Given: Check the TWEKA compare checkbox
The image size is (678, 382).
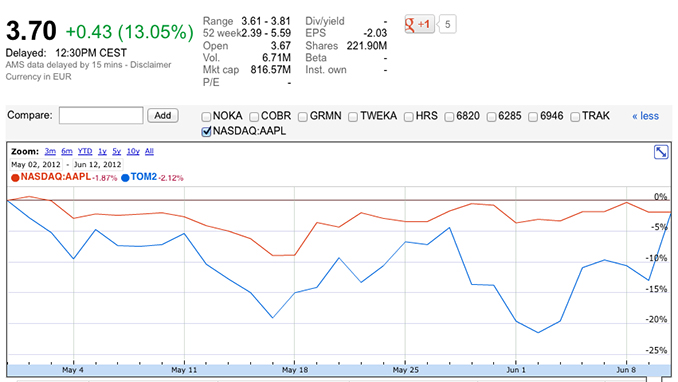Looking at the screenshot, I should tap(353, 117).
